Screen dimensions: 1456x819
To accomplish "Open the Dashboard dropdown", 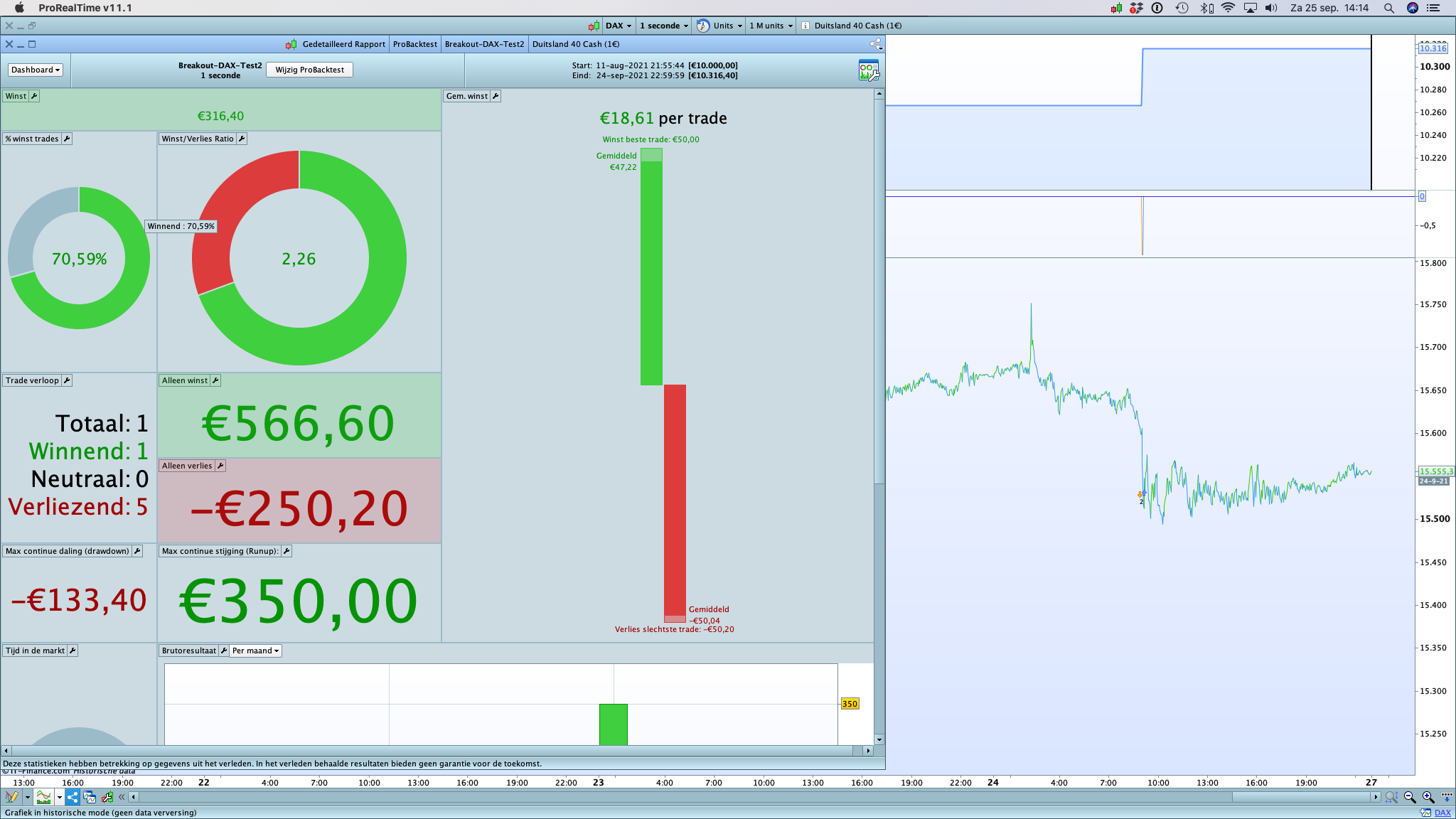I will click(x=36, y=70).
